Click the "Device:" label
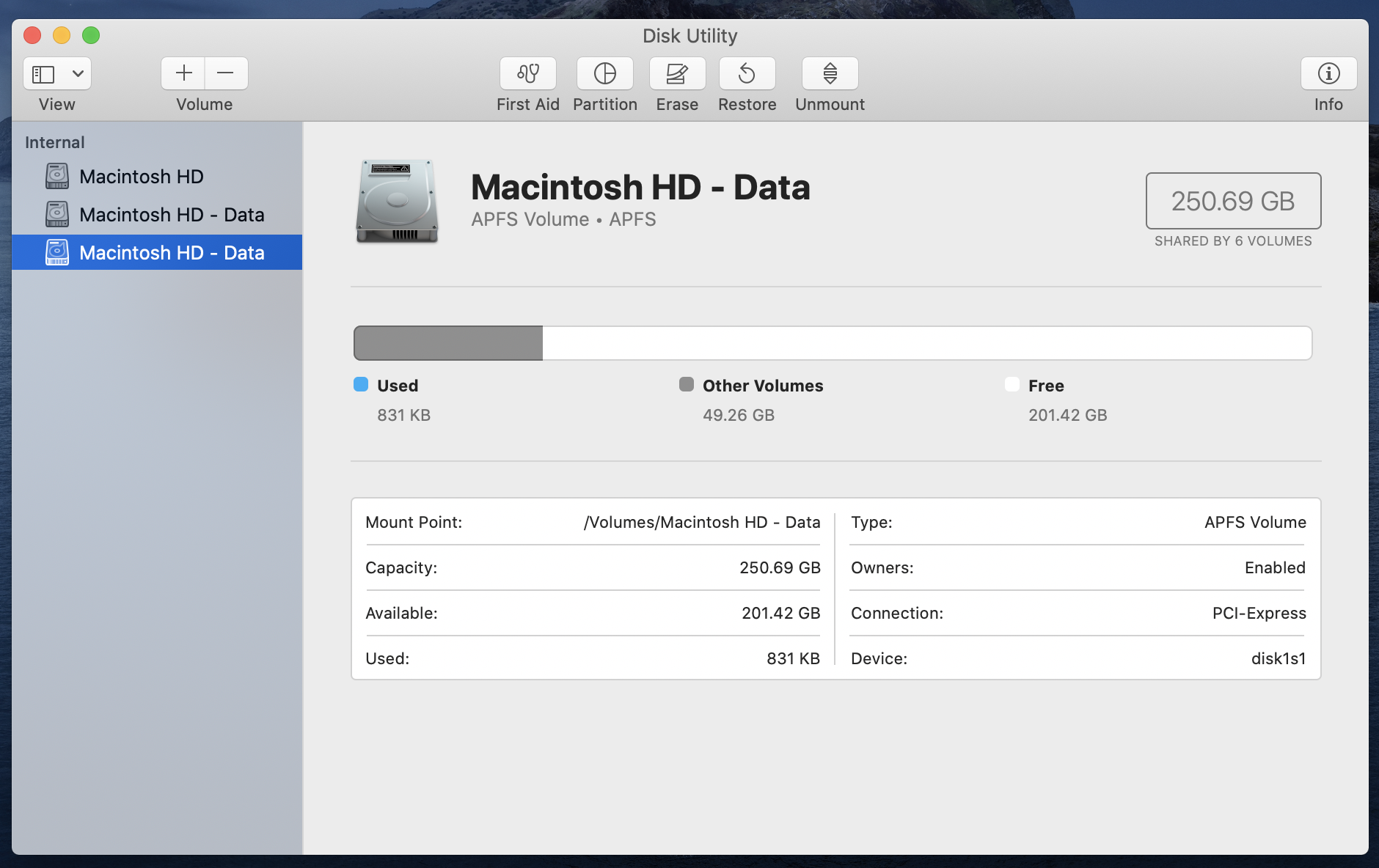The image size is (1379, 868). 879,658
